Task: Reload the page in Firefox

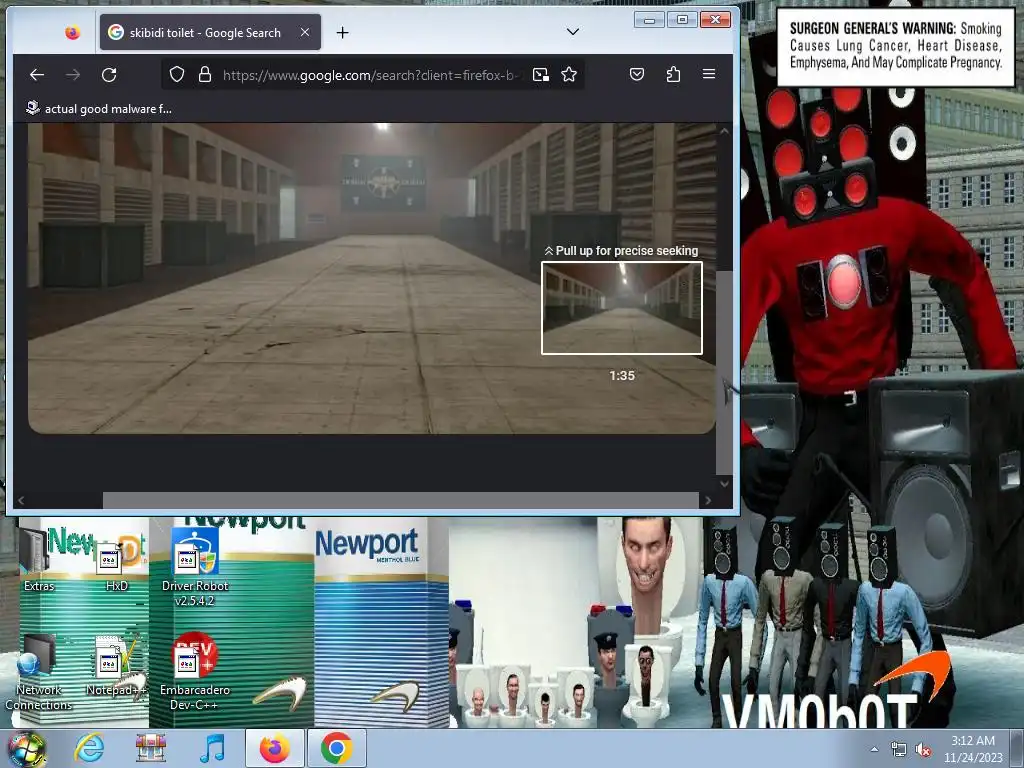Action: [x=109, y=75]
